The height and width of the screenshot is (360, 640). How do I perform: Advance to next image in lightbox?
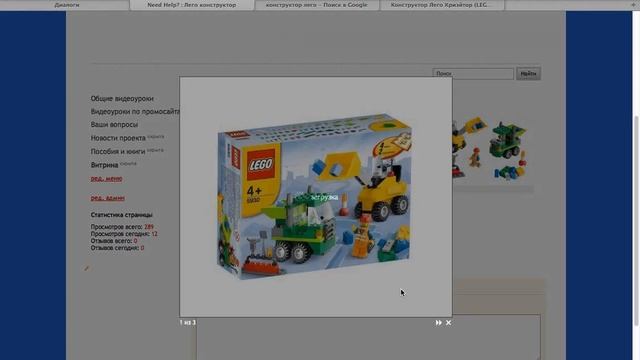[x=438, y=322]
